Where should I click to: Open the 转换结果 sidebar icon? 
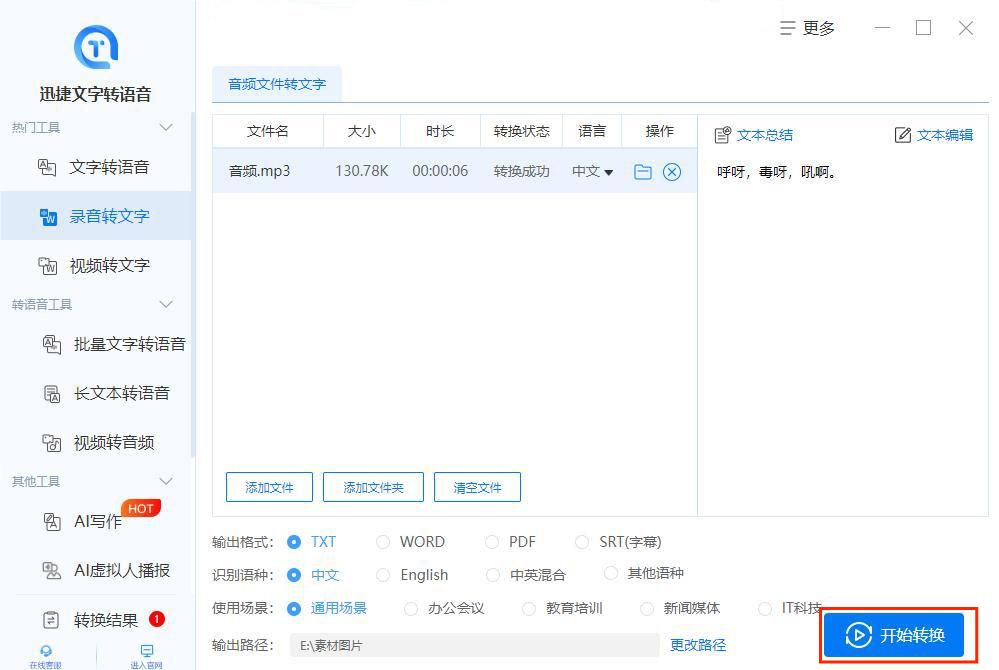click(x=51, y=620)
